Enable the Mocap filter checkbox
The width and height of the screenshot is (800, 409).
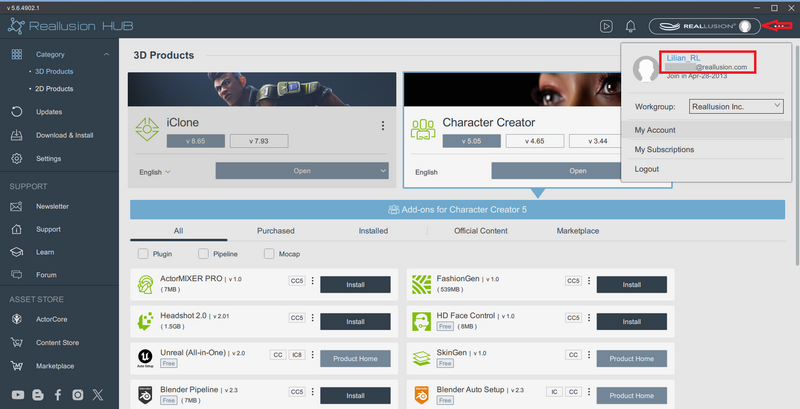269,253
